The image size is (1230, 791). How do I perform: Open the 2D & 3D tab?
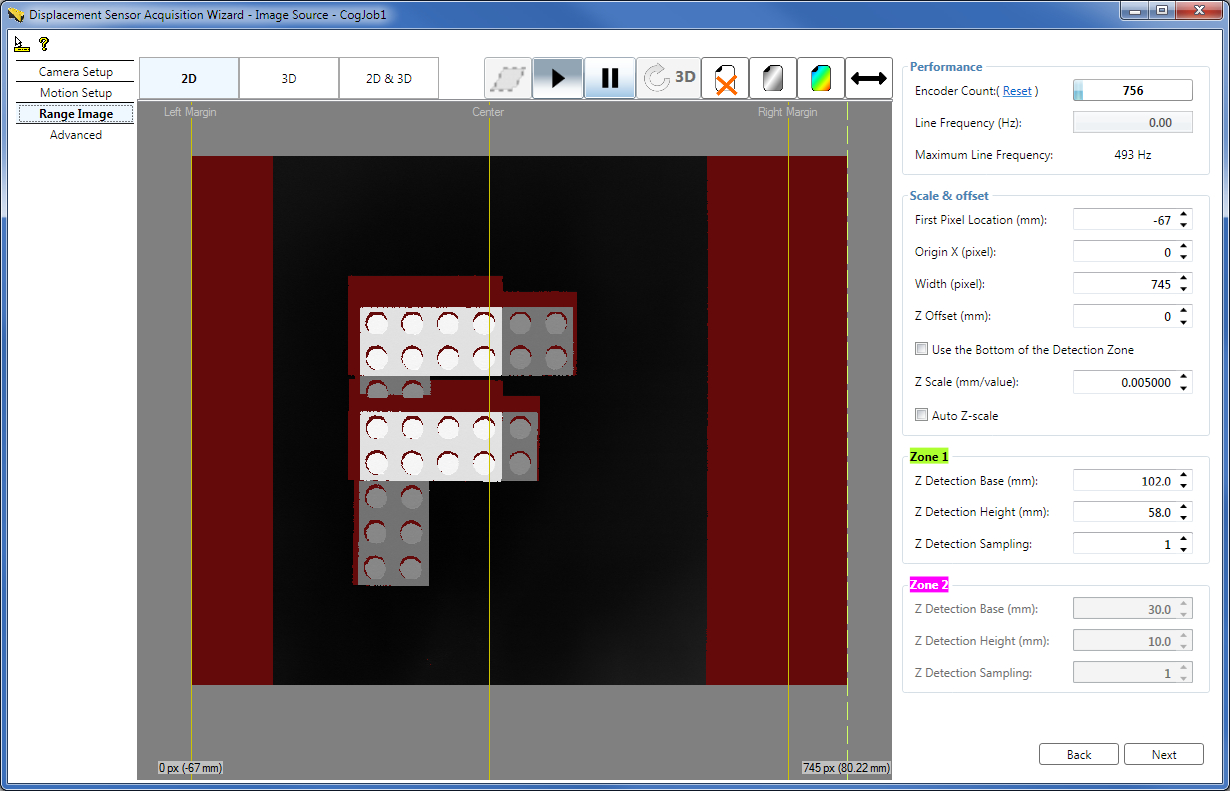coord(388,77)
